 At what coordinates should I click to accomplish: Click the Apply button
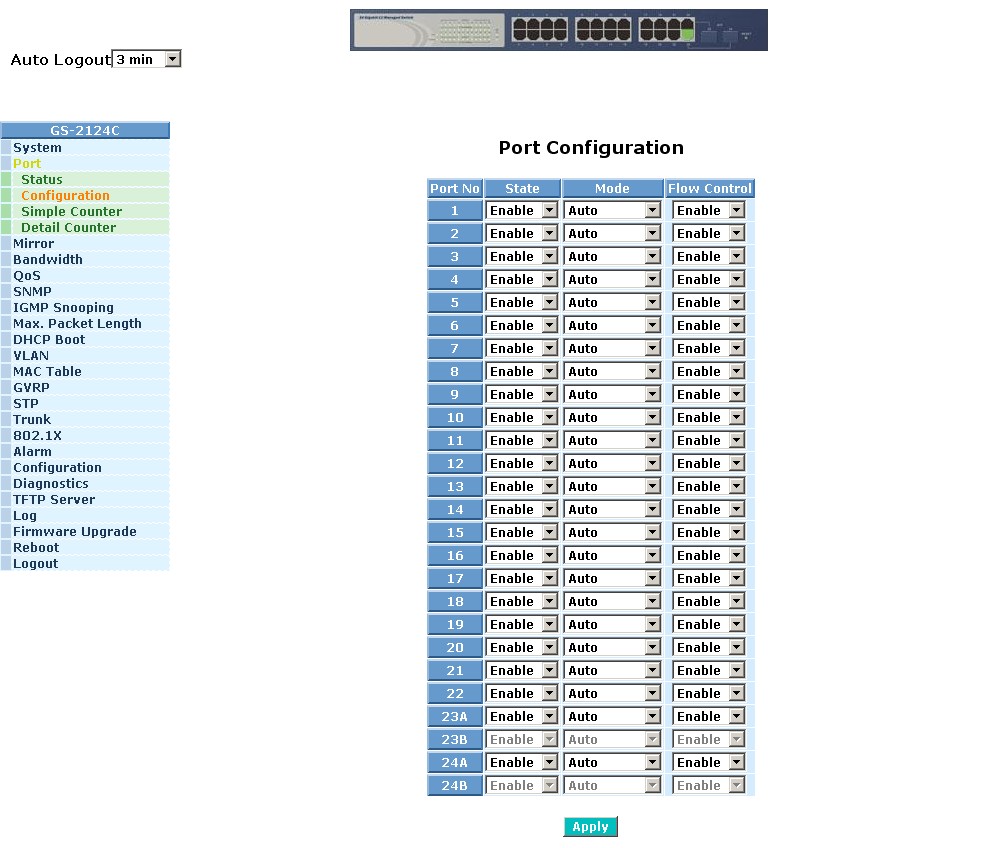(590, 827)
